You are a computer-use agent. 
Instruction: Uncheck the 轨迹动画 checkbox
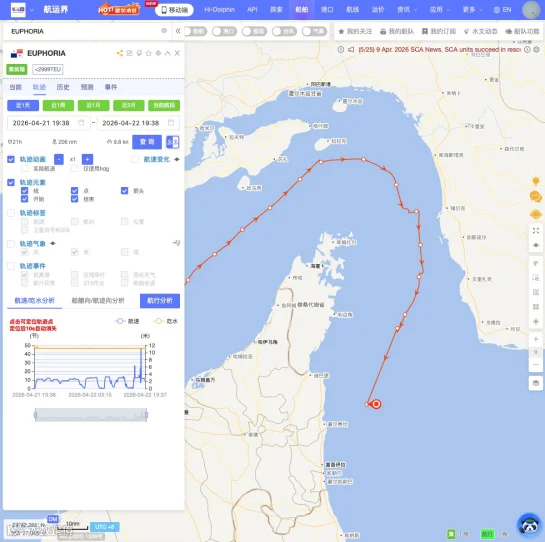11,159
